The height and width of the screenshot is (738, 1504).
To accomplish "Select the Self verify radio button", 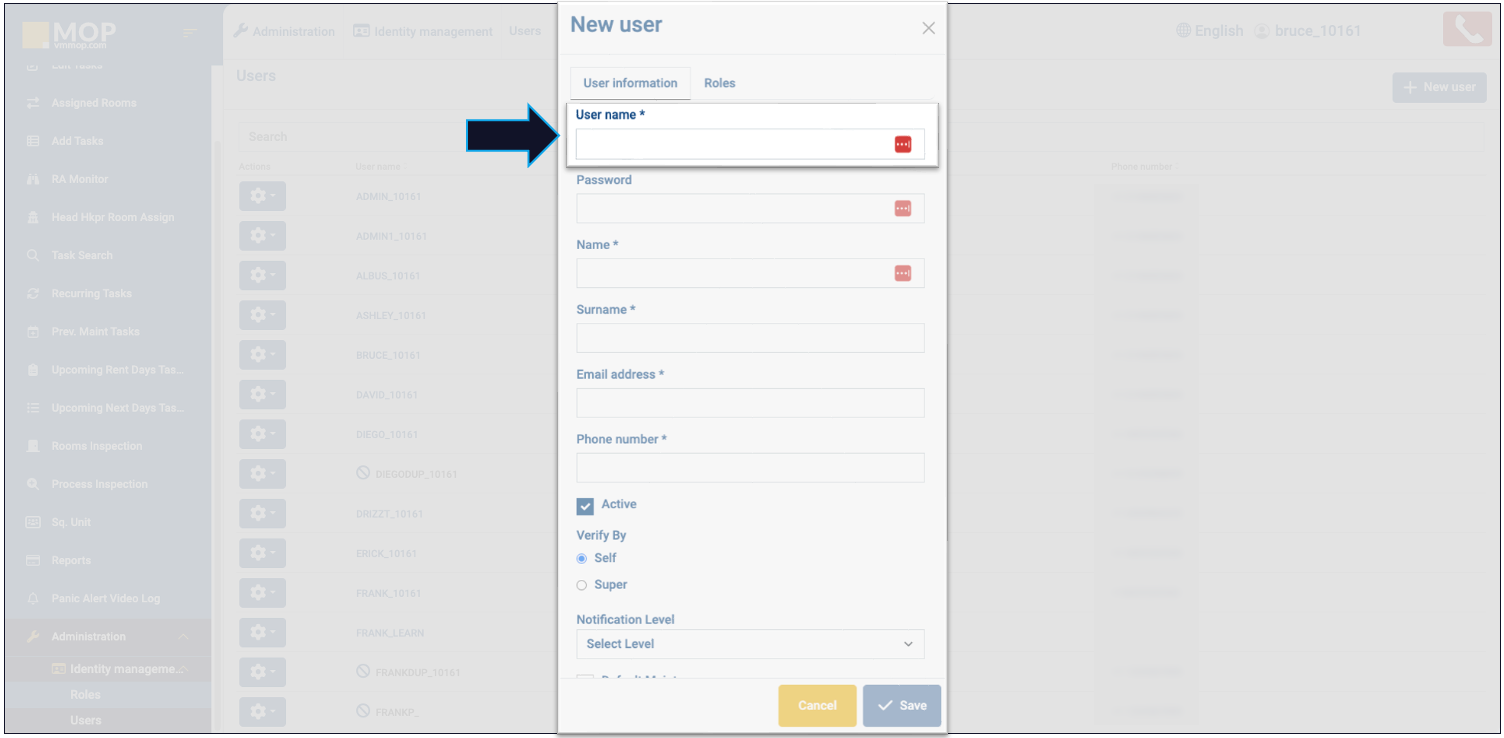I will (582, 558).
